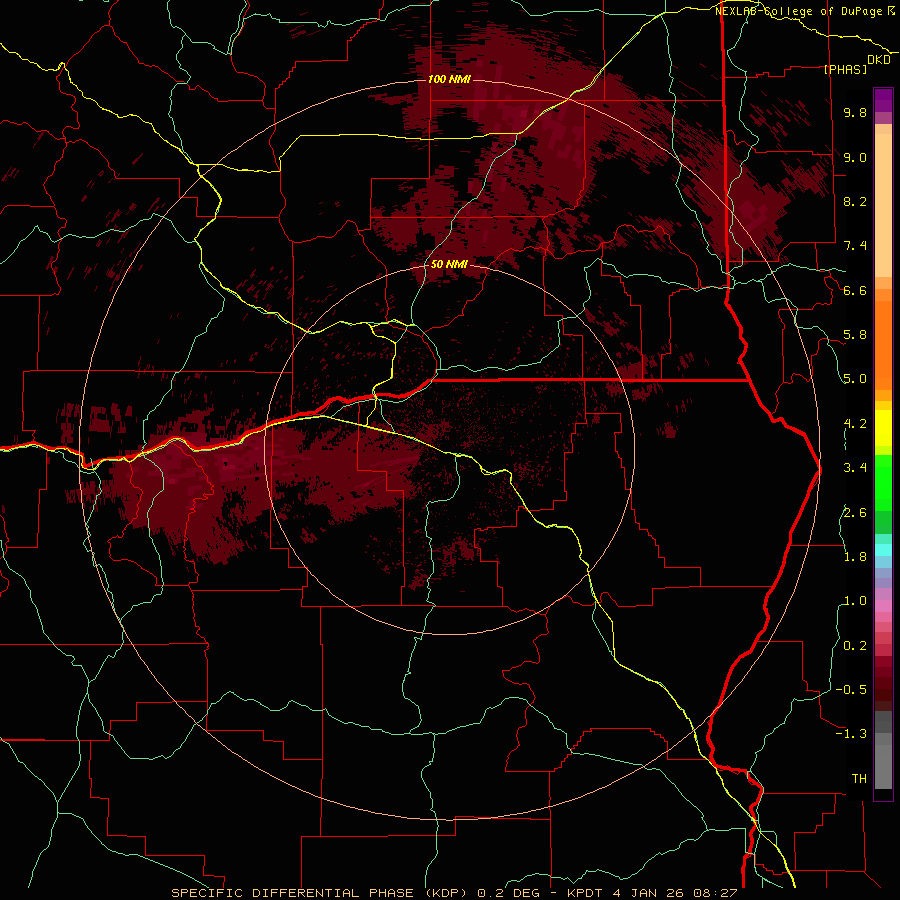Pick the orange segment of color bar

pos(883,344)
